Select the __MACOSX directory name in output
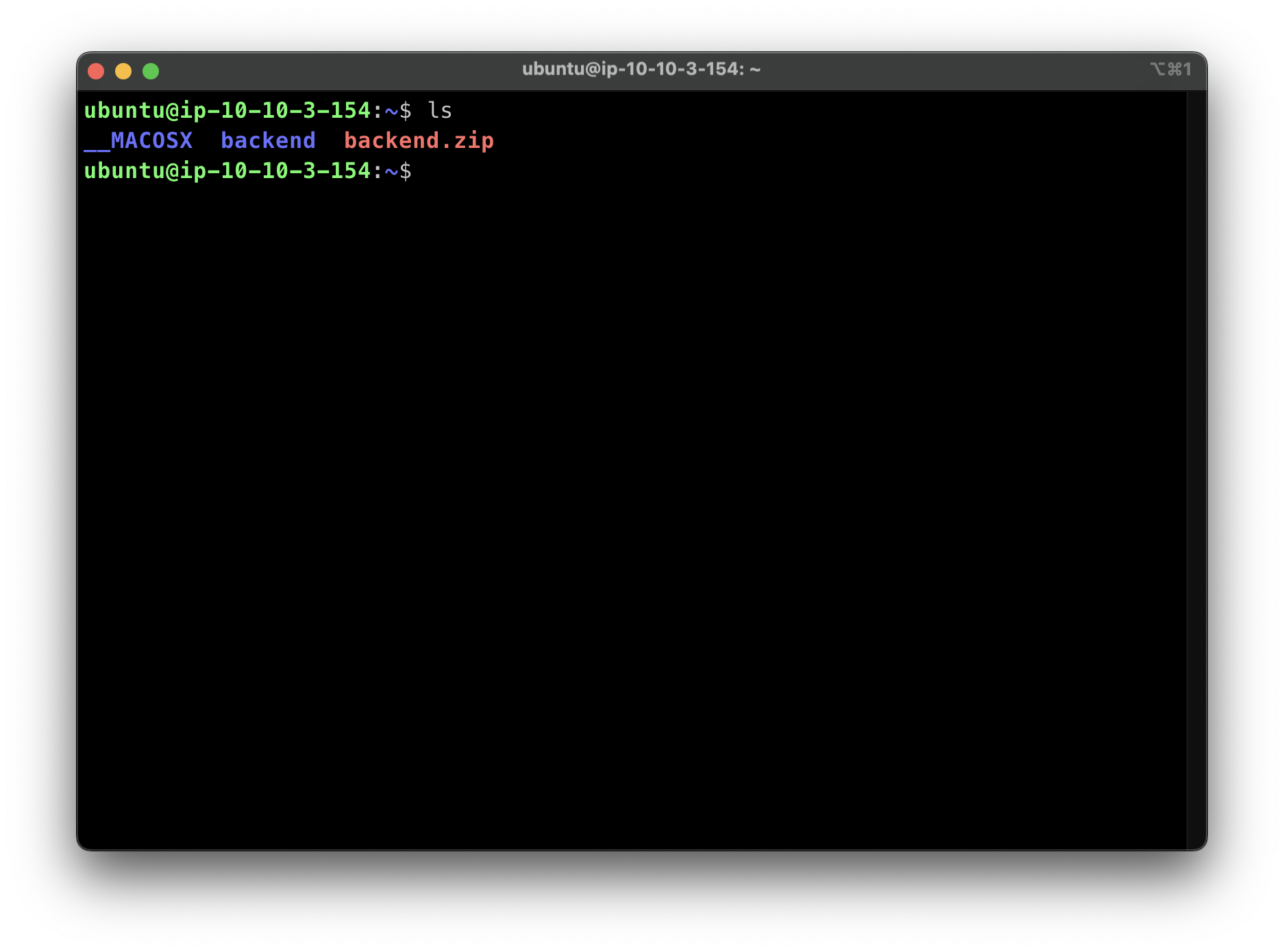The width and height of the screenshot is (1284, 952). click(x=138, y=140)
